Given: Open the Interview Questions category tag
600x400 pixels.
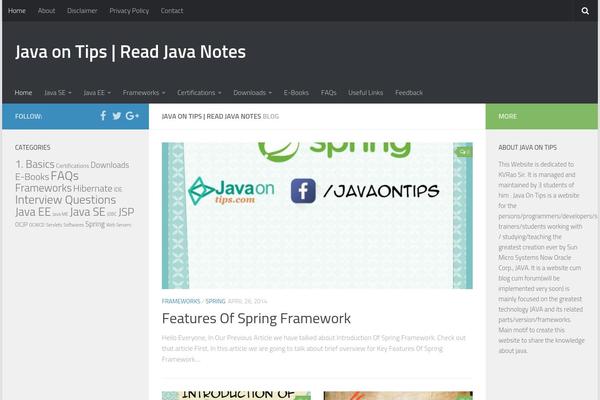Looking at the screenshot, I should pyautogui.click(x=65, y=200).
